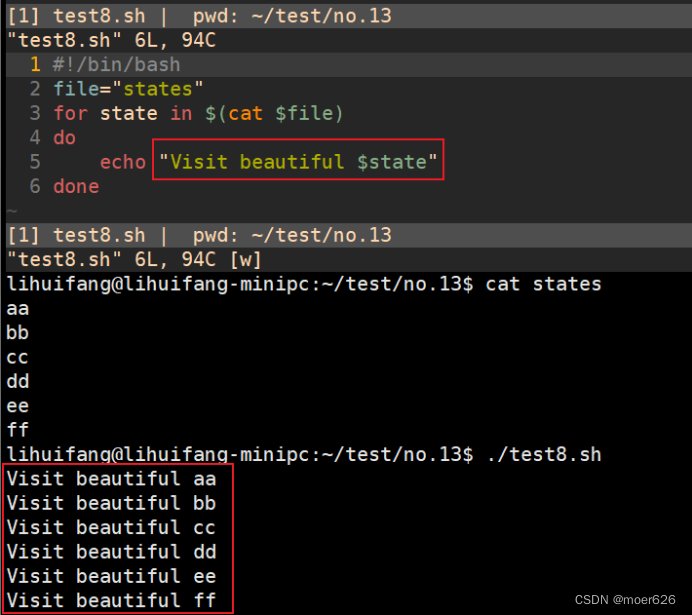Screen dimensions: 692x615
Task: Click the 'cc' line of cat output
Action: pos(18,357)
